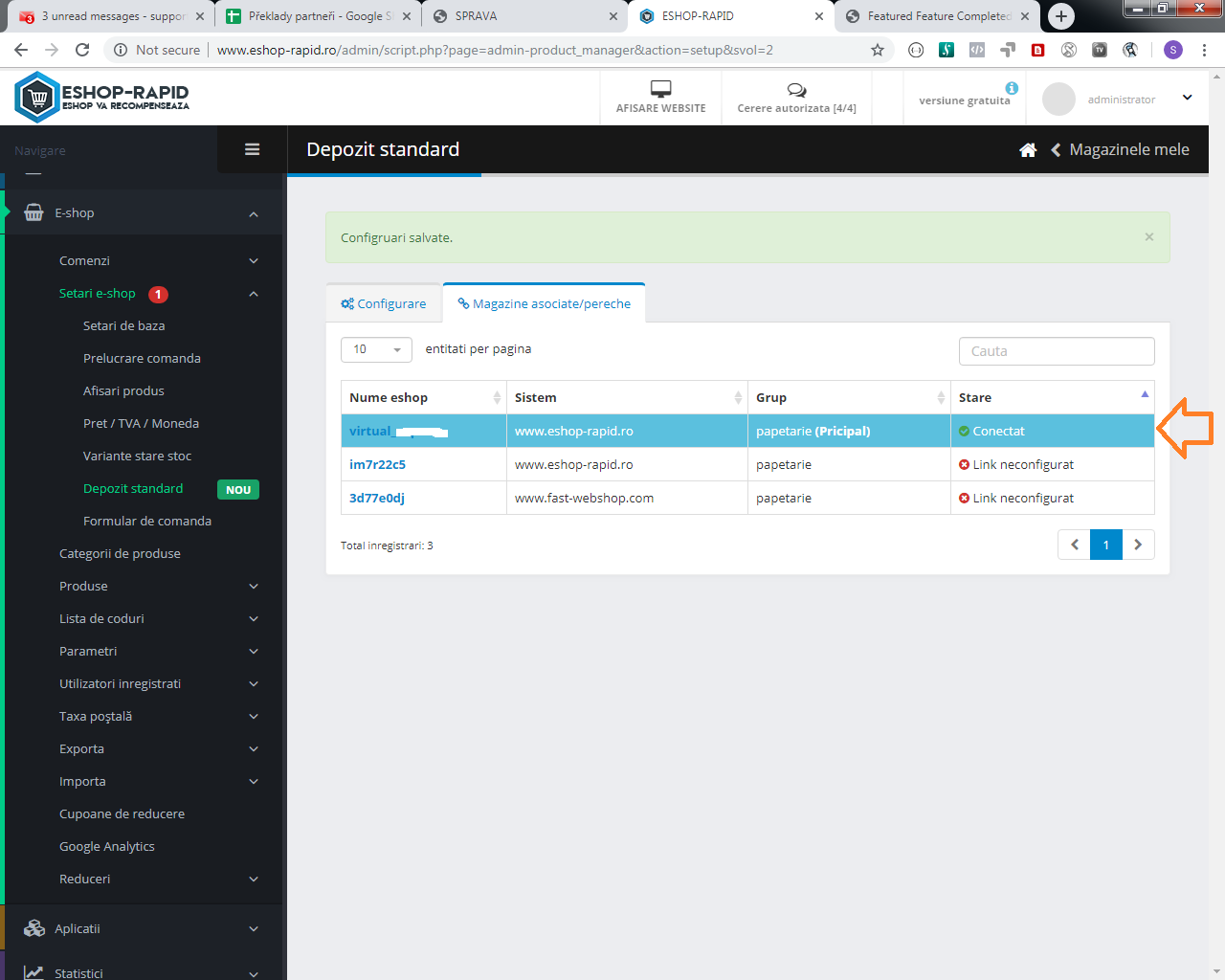Image resolution: width=1225 pixels, height=980 pixels.
Task: Go to previous results page
Action: tap(1074, 545)
